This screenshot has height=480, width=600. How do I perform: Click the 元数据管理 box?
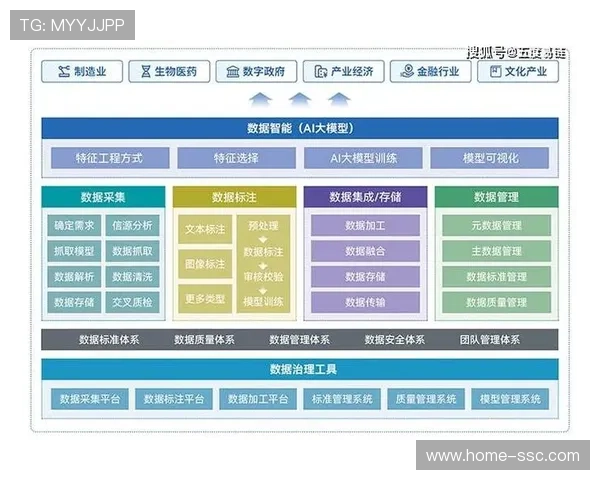click(497, 225)
